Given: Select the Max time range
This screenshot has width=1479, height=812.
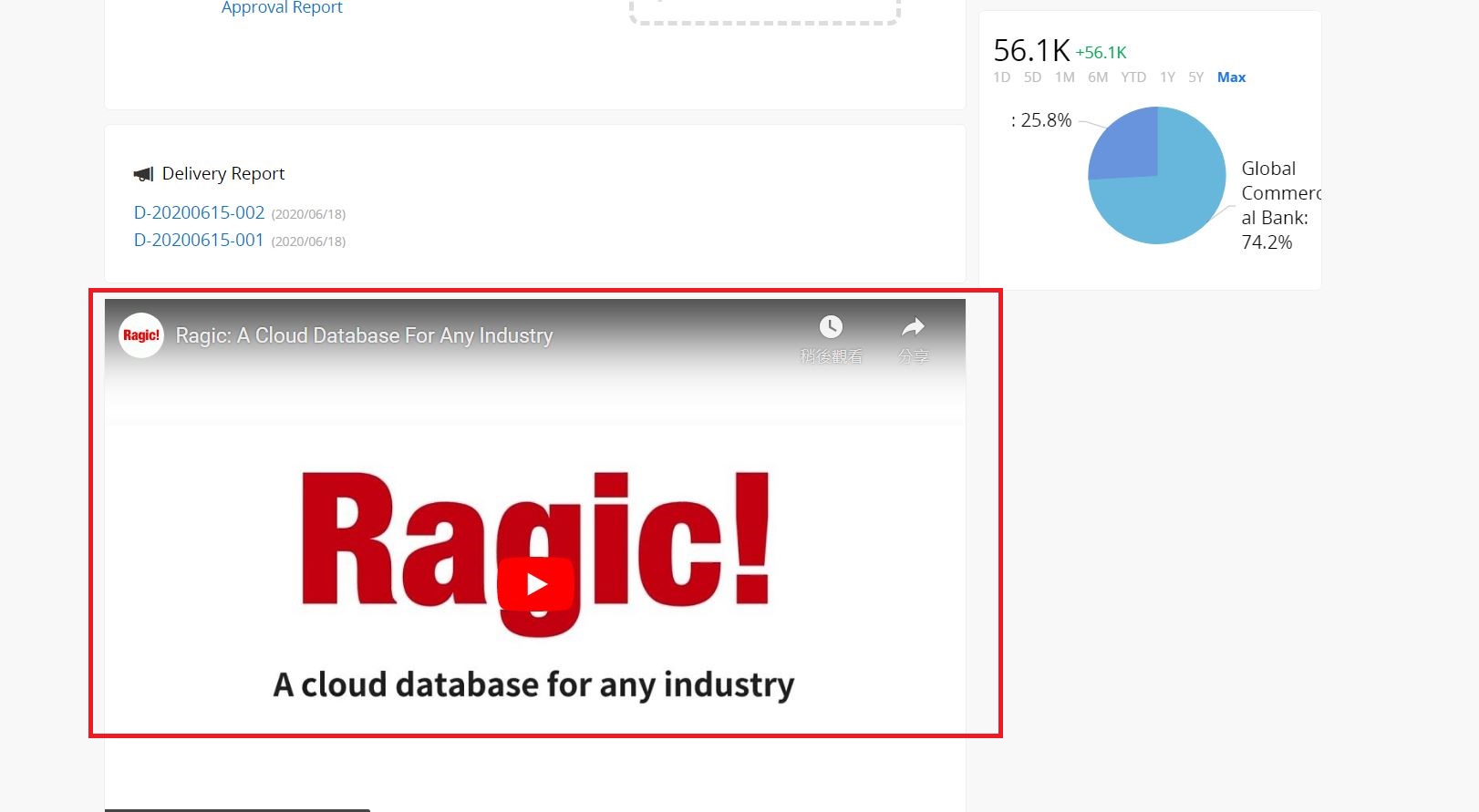Looking at the screenshot, I should tap(1231, 77).
